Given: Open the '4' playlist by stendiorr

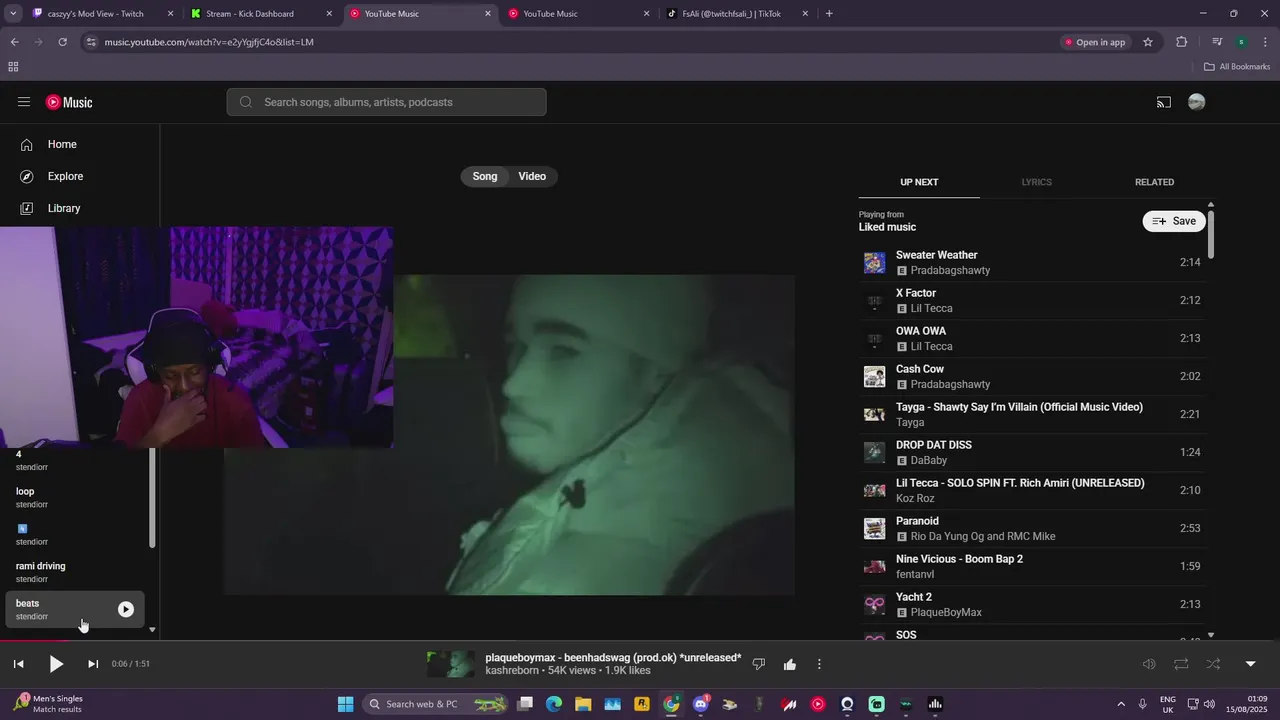Looking at the screenshot, I should tap(76, 460).
